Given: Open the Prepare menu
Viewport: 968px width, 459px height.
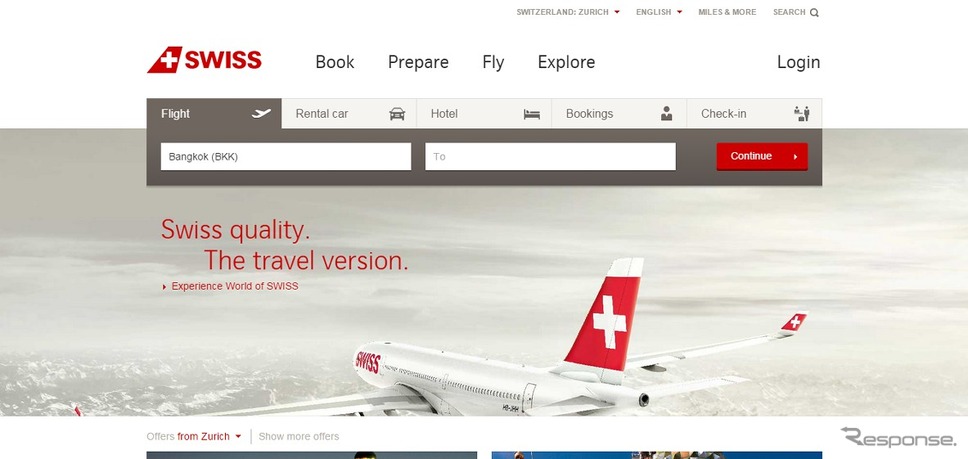Looking at the screenshot, I should [418, 62].
